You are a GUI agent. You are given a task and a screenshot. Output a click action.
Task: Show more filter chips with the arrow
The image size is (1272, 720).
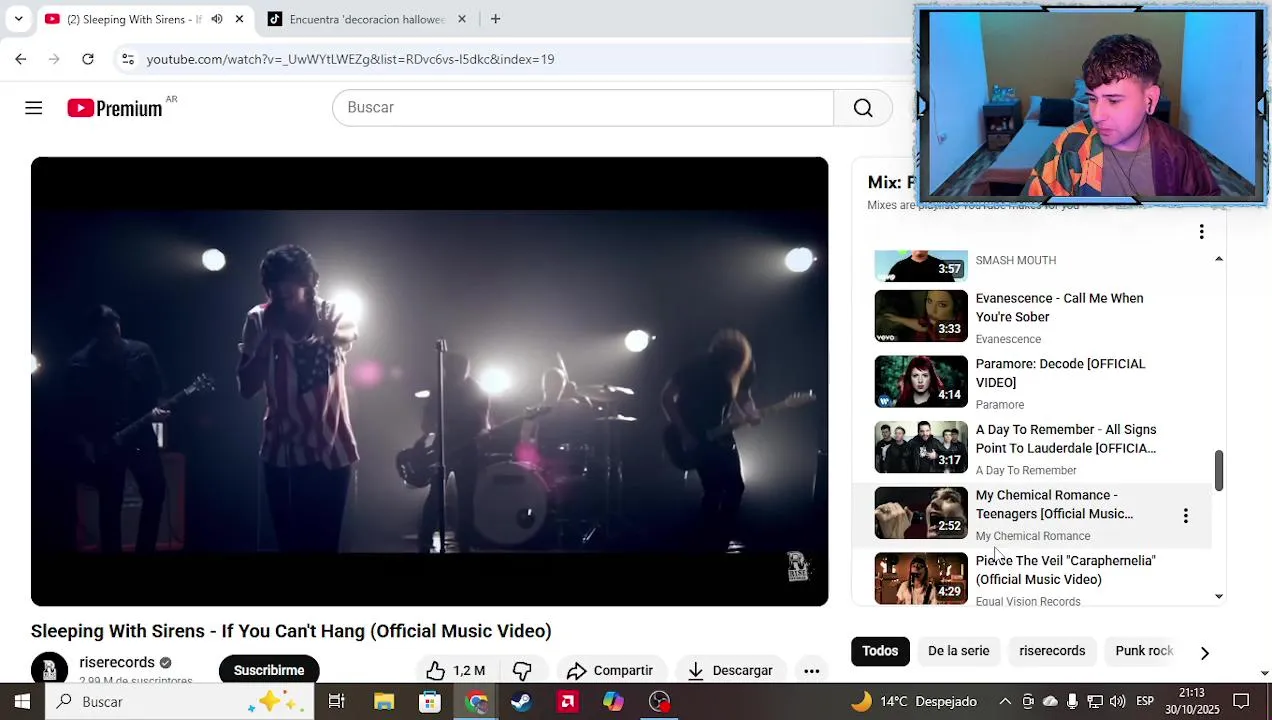click(1204, 652)
